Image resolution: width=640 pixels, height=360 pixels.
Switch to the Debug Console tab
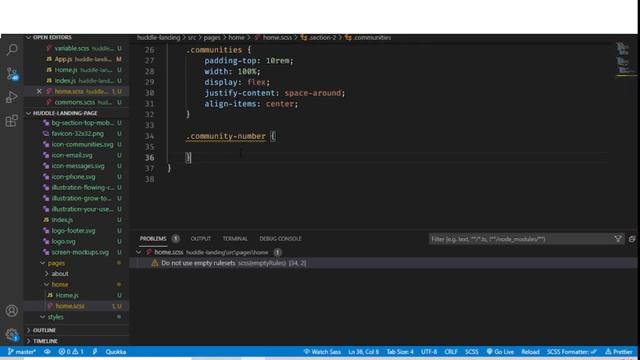point(280,239)
